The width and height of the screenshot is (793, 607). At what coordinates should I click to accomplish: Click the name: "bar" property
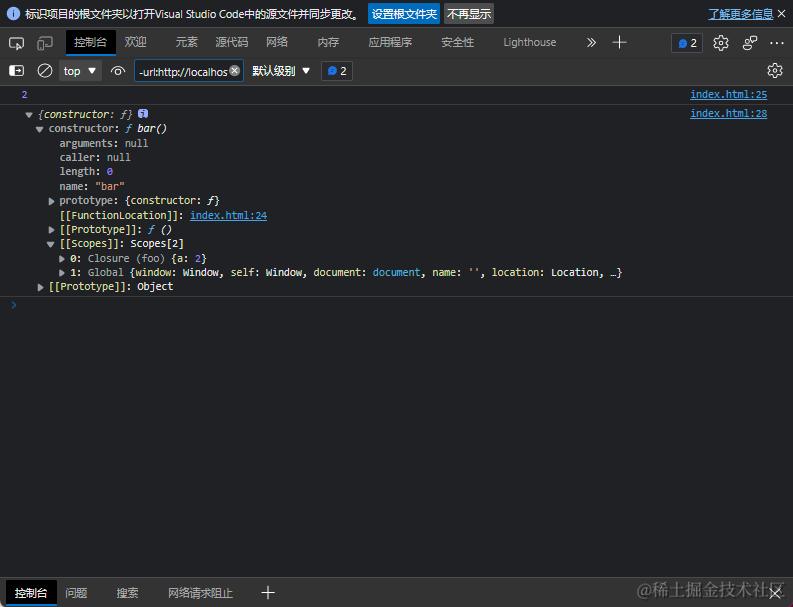pos(92,187)
